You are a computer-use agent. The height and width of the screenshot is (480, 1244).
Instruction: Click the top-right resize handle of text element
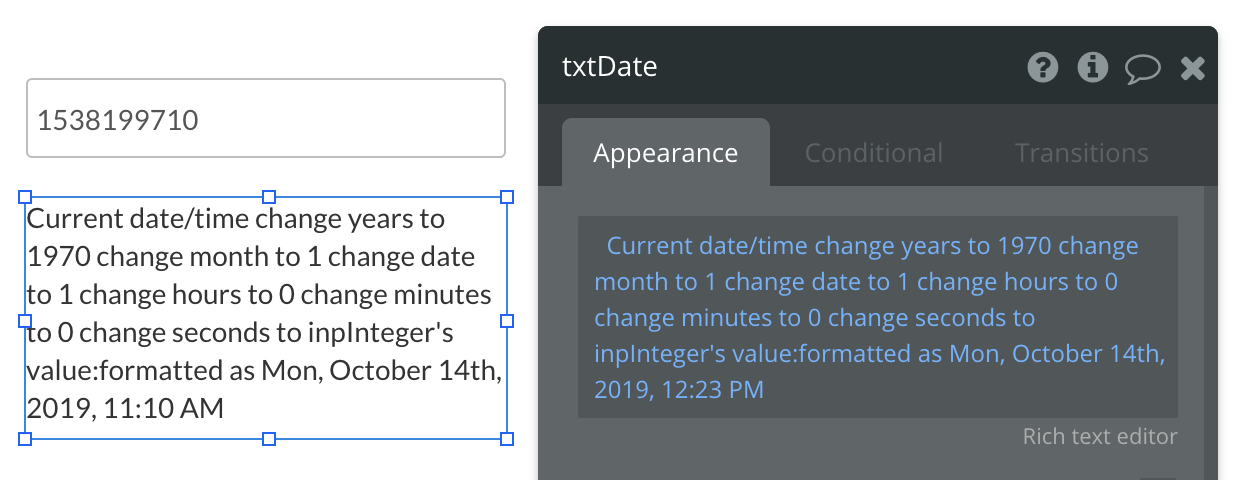507,197
